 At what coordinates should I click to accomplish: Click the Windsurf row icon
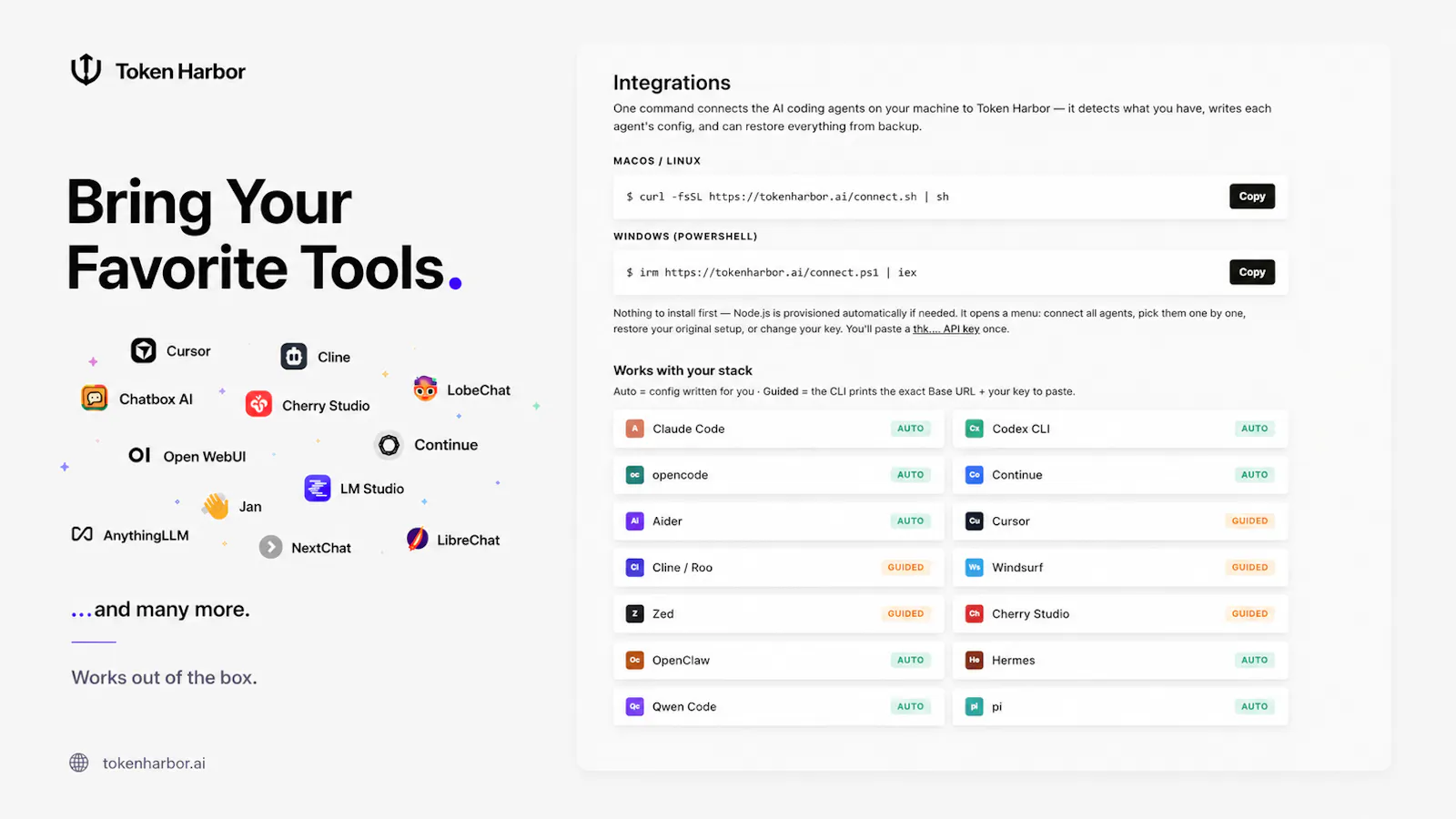click(975, 567)
